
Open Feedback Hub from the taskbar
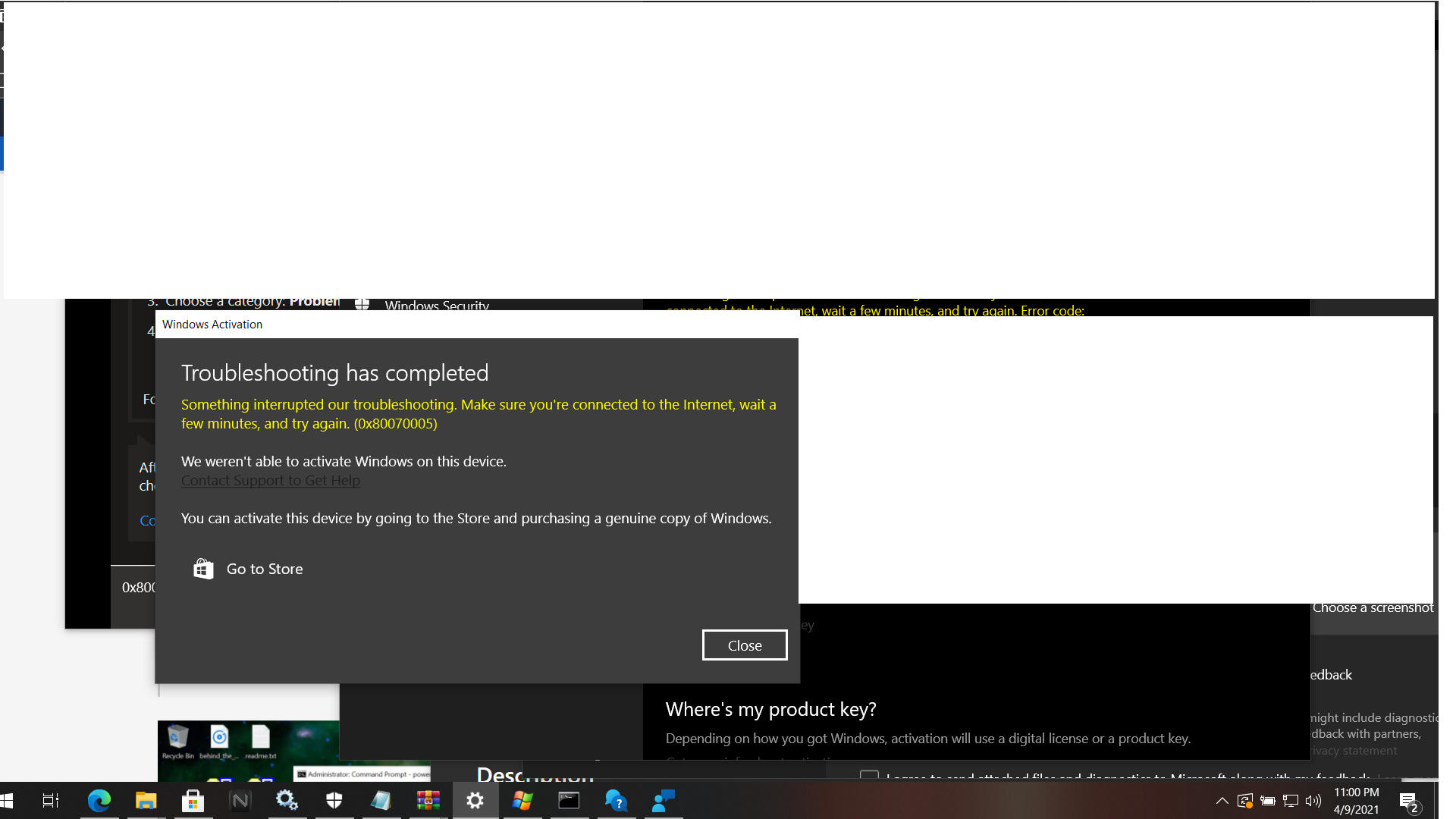[664, 800]
